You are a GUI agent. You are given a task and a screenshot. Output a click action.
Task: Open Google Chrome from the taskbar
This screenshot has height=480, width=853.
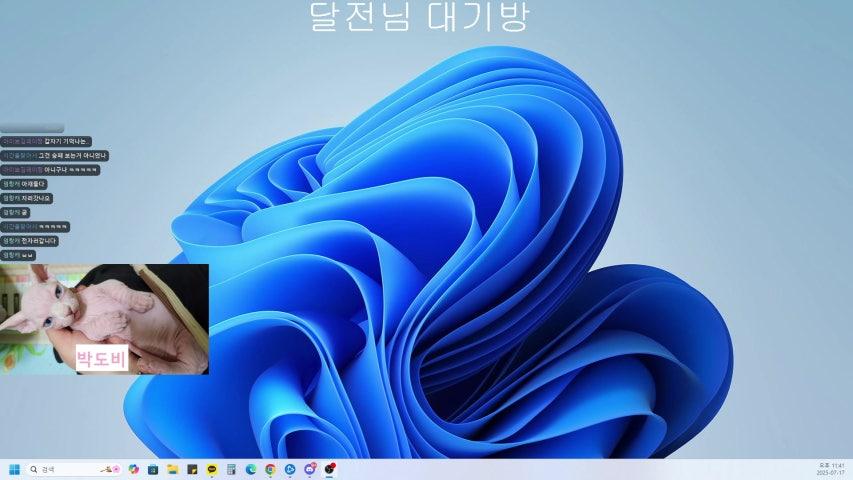(270, 469)
